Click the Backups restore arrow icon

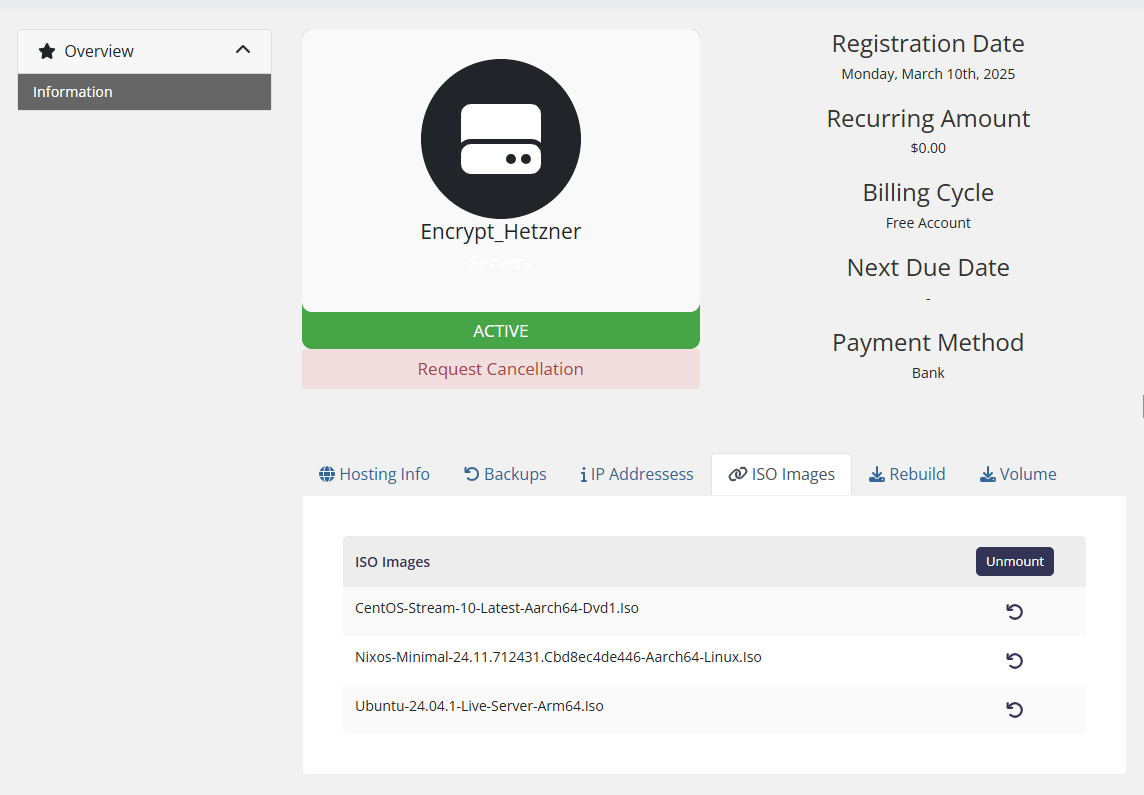pos(471,474)
